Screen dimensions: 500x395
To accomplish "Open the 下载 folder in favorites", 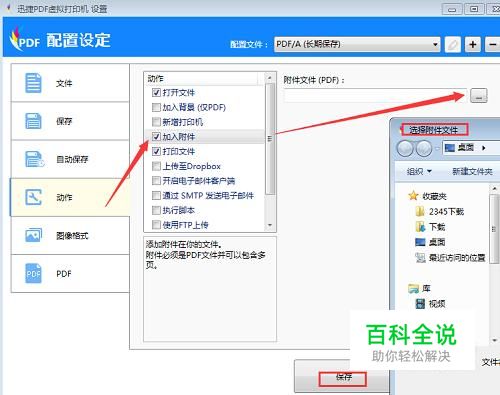I will coord(437,227).
